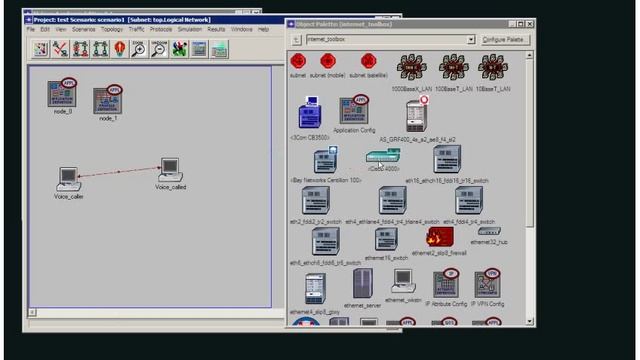
Task: Pick the 10BaseT_LAN palette object
Action: point(493,67)
